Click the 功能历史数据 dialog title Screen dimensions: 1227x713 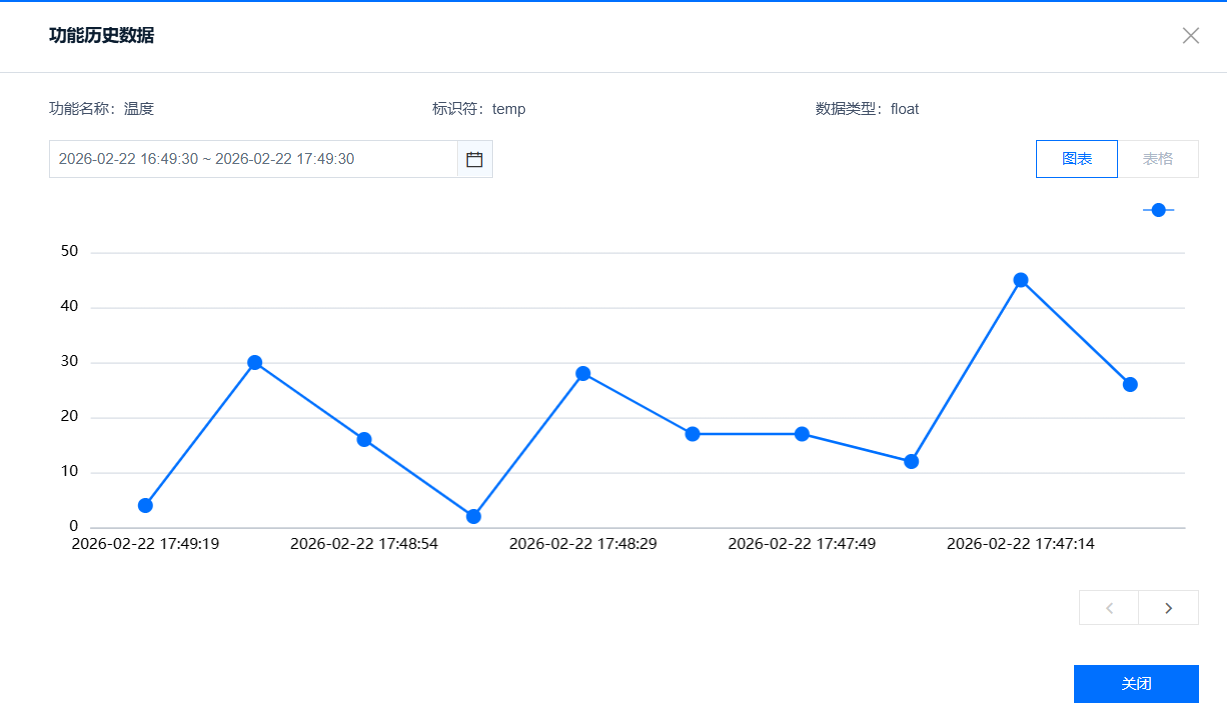(102, 36)
